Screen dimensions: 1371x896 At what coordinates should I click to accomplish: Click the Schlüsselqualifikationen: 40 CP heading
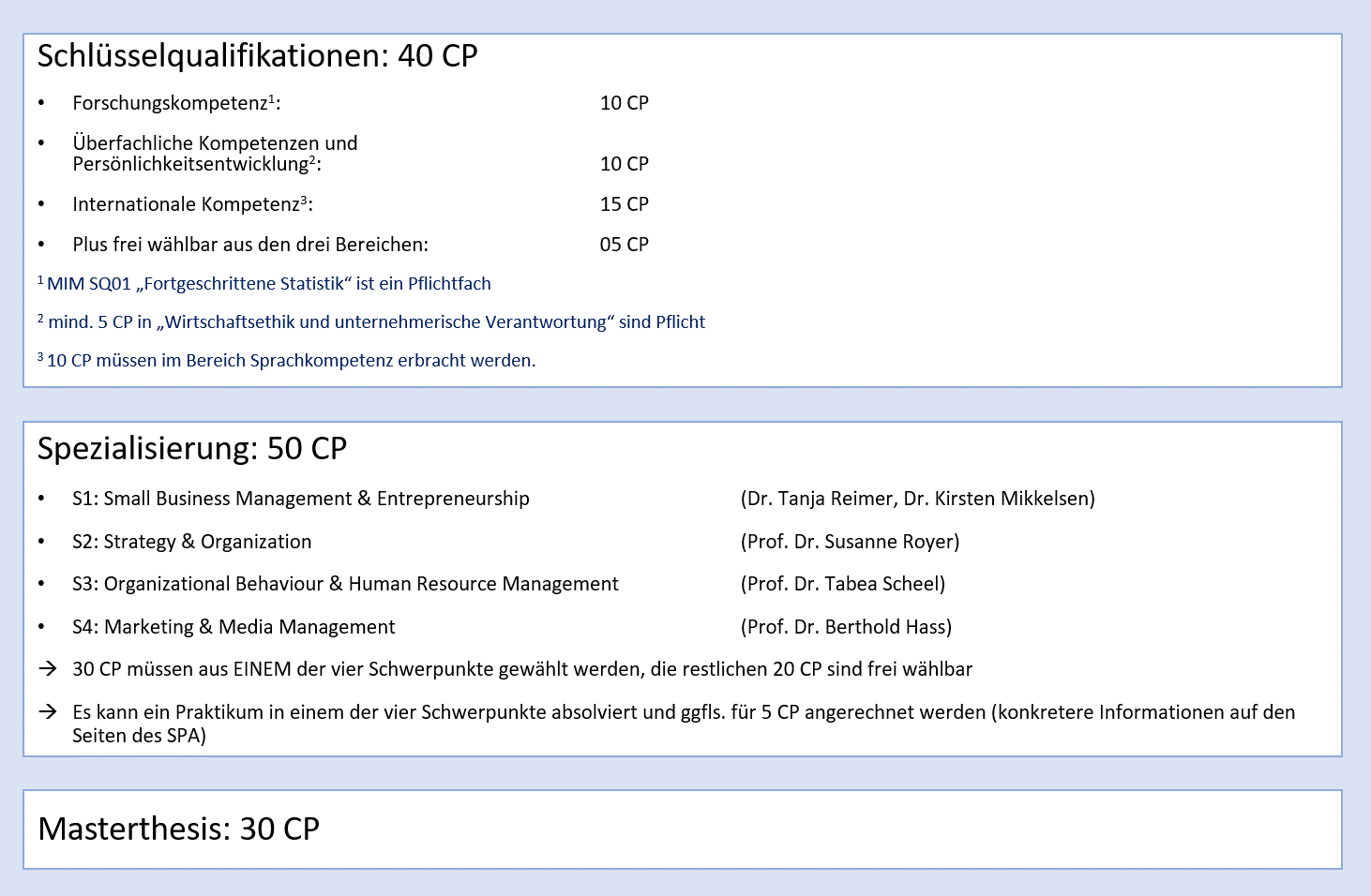[257, 56]
